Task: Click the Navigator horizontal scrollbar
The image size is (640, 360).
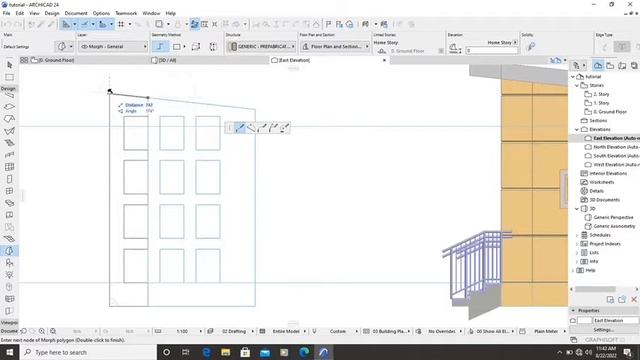Action: coord(595,289)
